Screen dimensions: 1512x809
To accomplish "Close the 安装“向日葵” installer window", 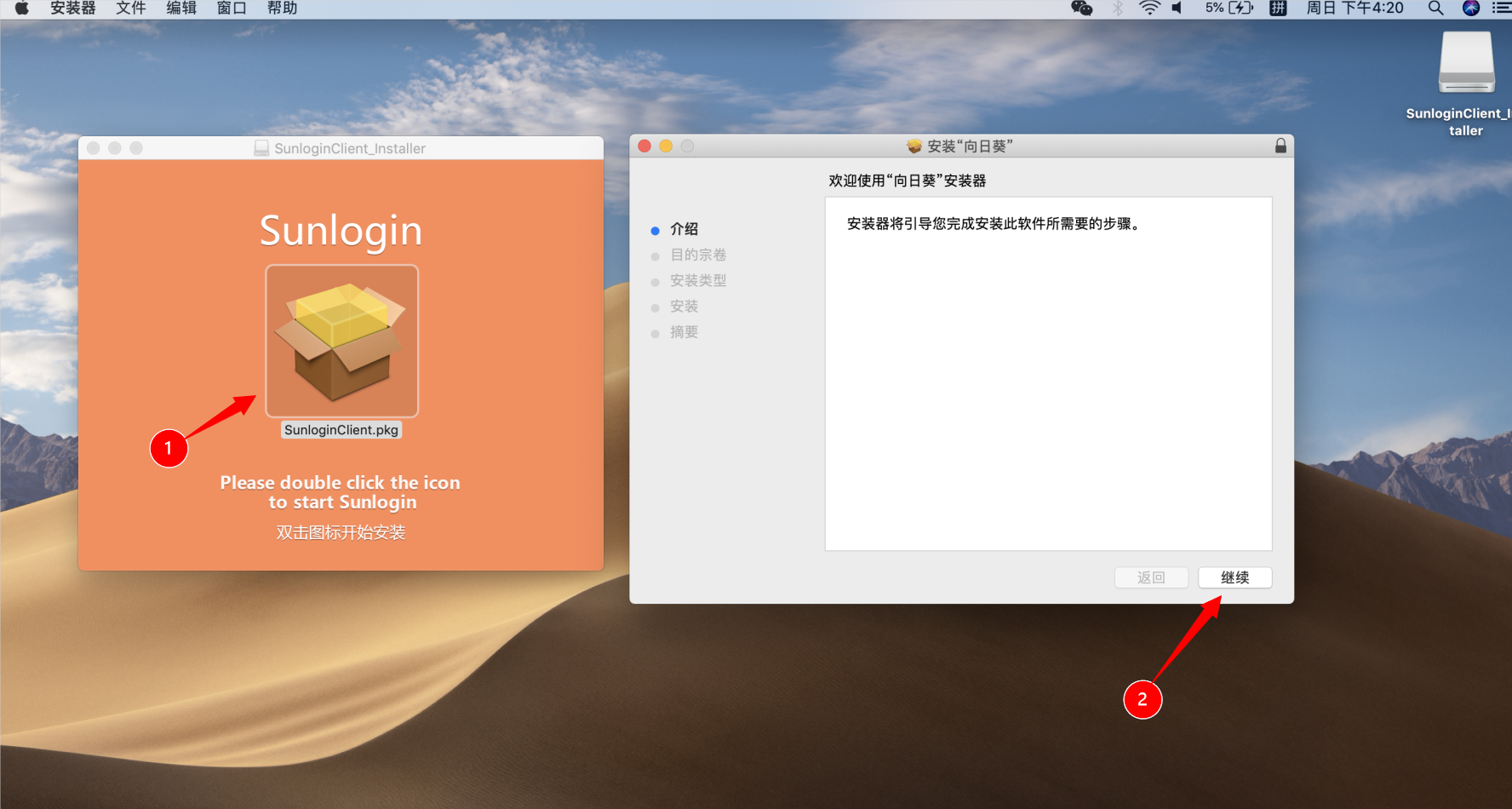I will 644,146.
